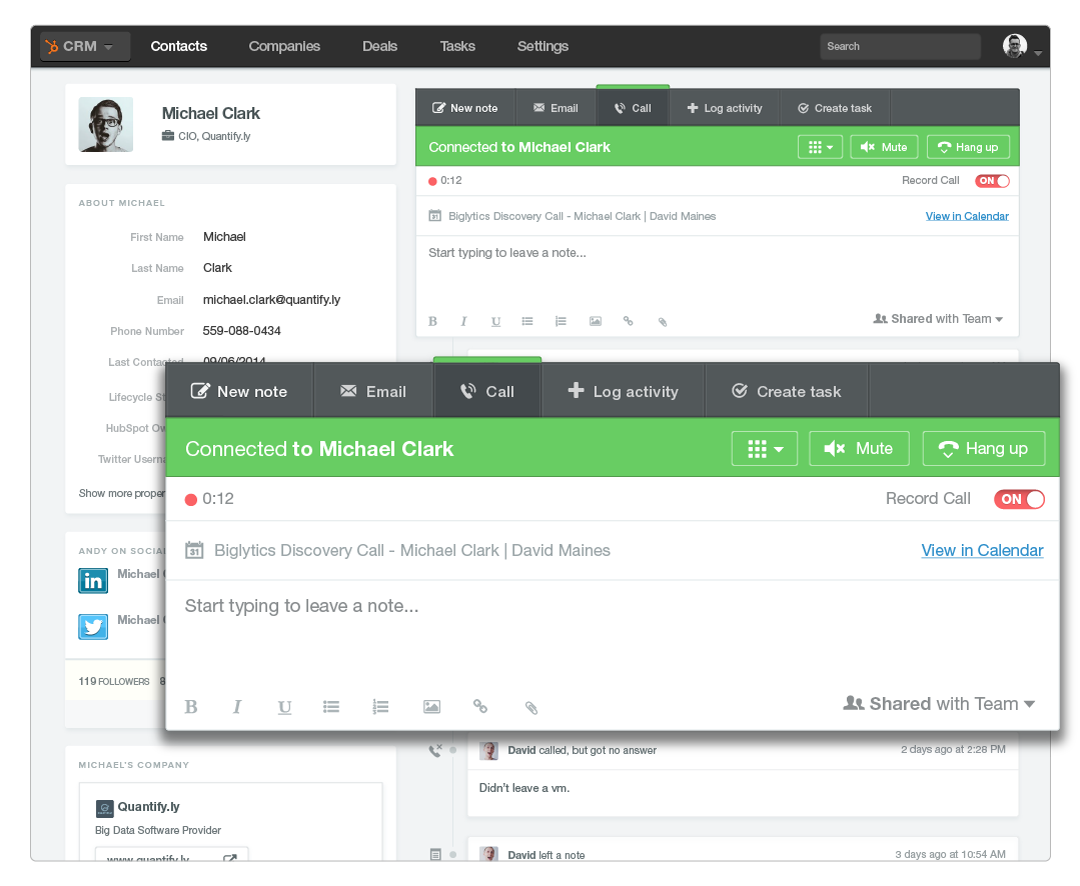The width and height of the screenshot is (1080, 886).
Task: Open the user avatar menu at top right
Action: coord(1021,46)
